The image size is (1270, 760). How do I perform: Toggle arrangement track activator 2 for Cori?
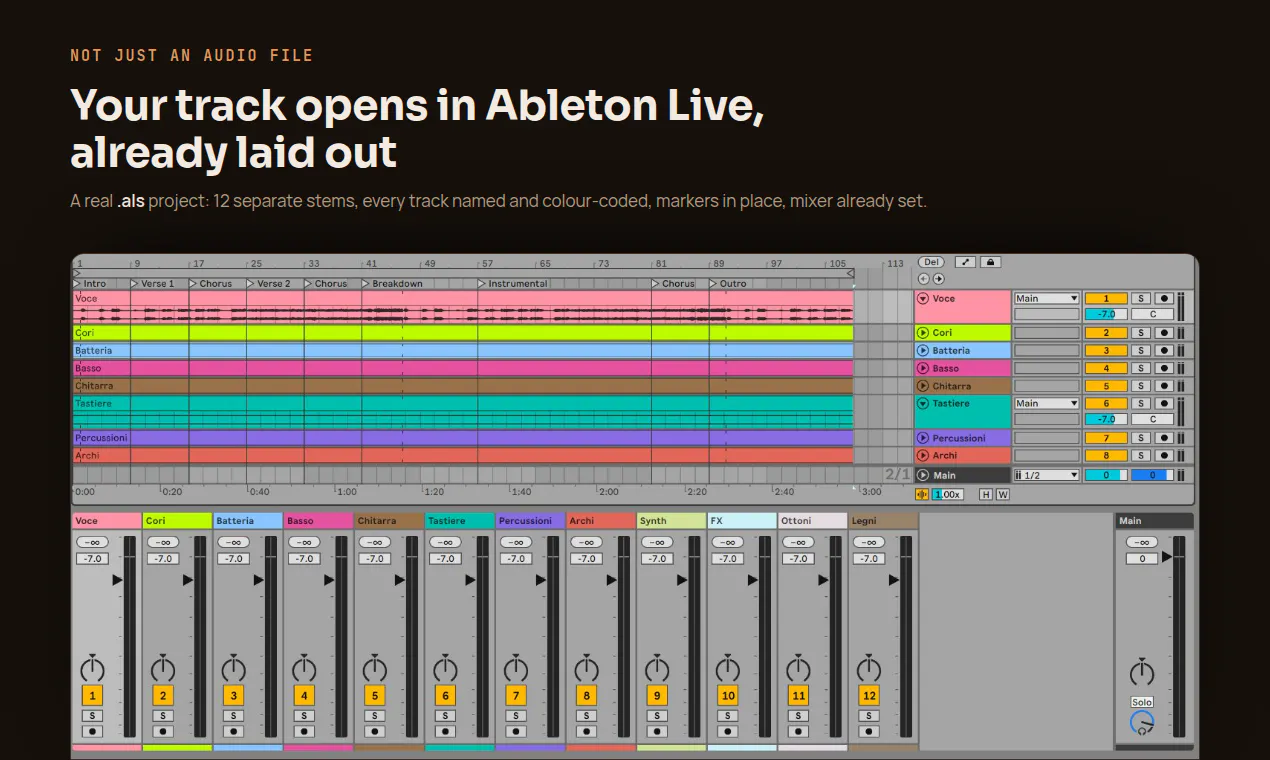tap(1106, 333)
